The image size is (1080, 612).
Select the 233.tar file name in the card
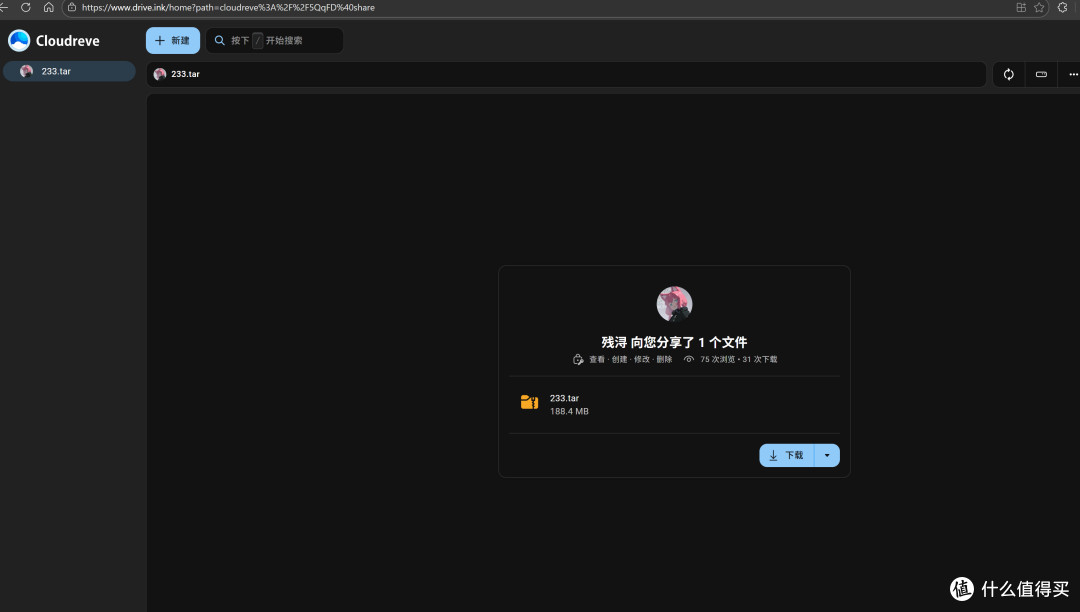tap(564, 398)
